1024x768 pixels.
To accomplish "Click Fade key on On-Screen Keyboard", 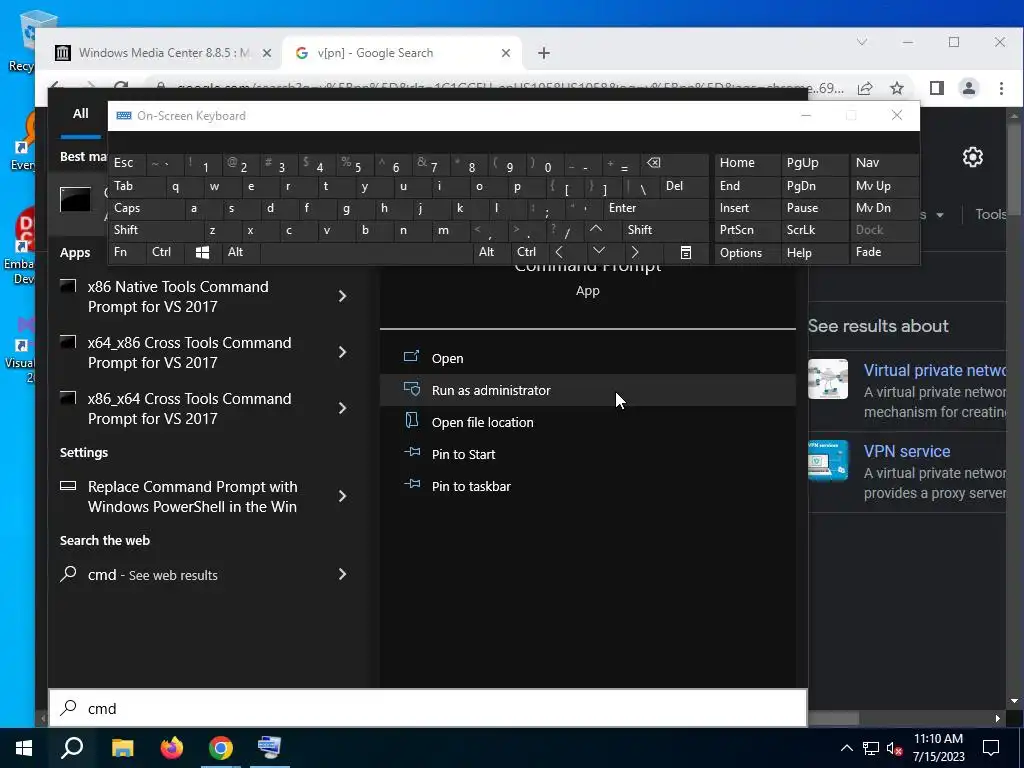I will pos(884,253).
